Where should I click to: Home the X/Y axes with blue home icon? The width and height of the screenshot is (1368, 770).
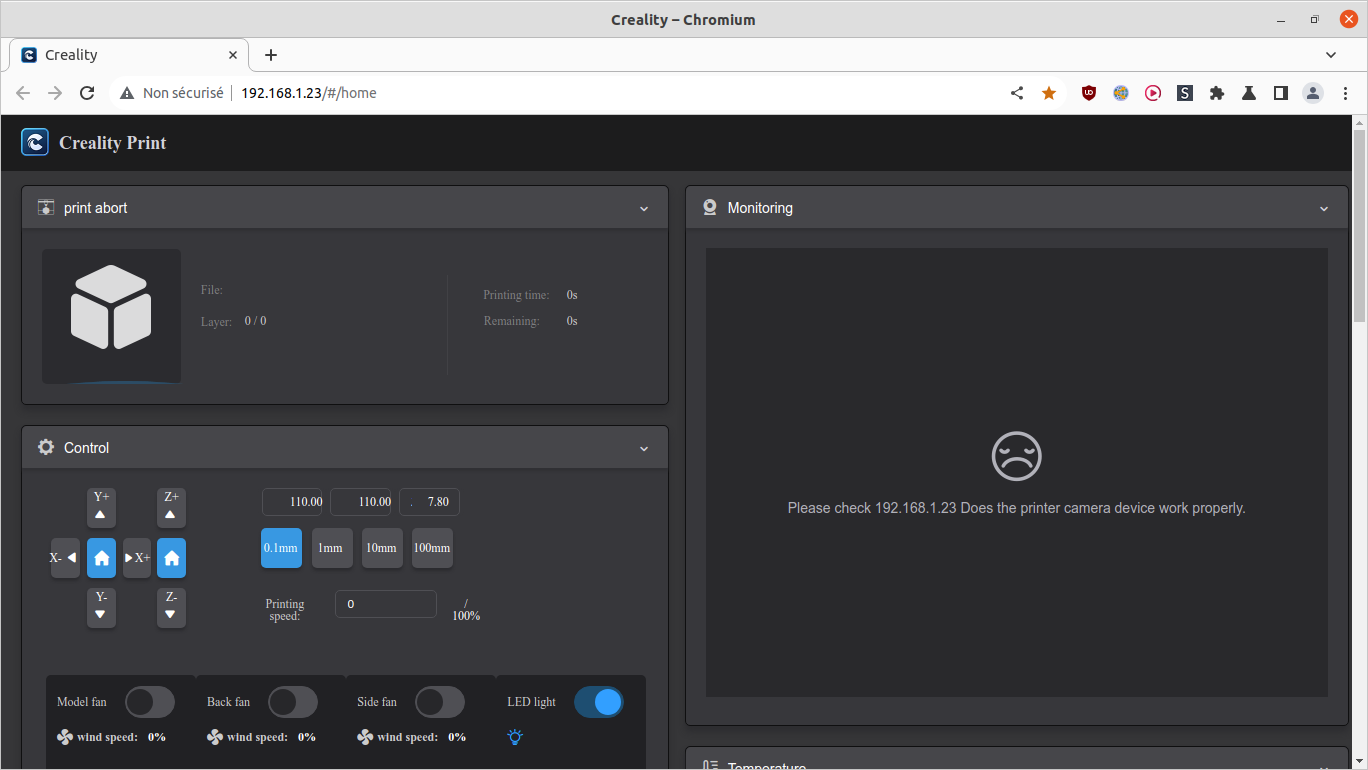click(101, 558)
